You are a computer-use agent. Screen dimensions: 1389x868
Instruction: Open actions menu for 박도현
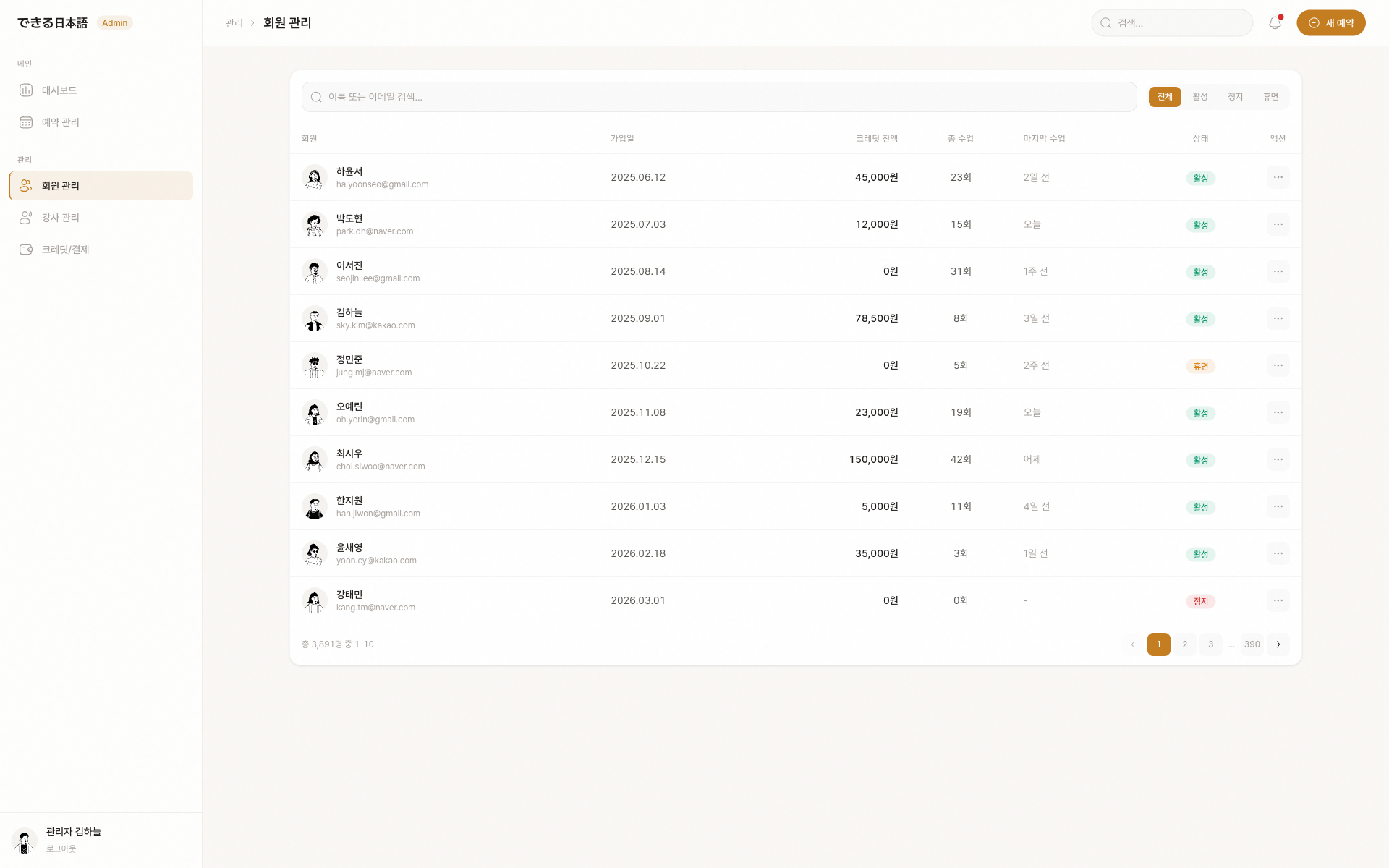click(1278, 224)
